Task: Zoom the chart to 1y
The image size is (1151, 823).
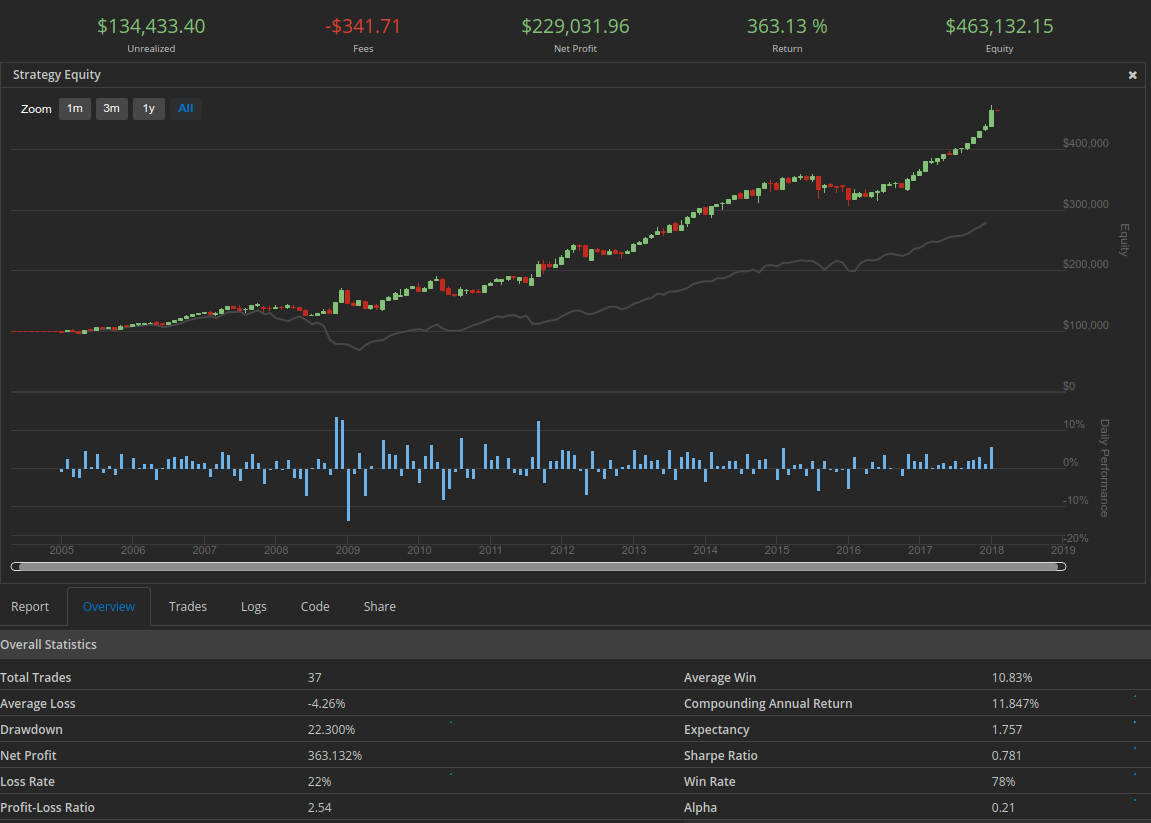Action: [149, 109]
